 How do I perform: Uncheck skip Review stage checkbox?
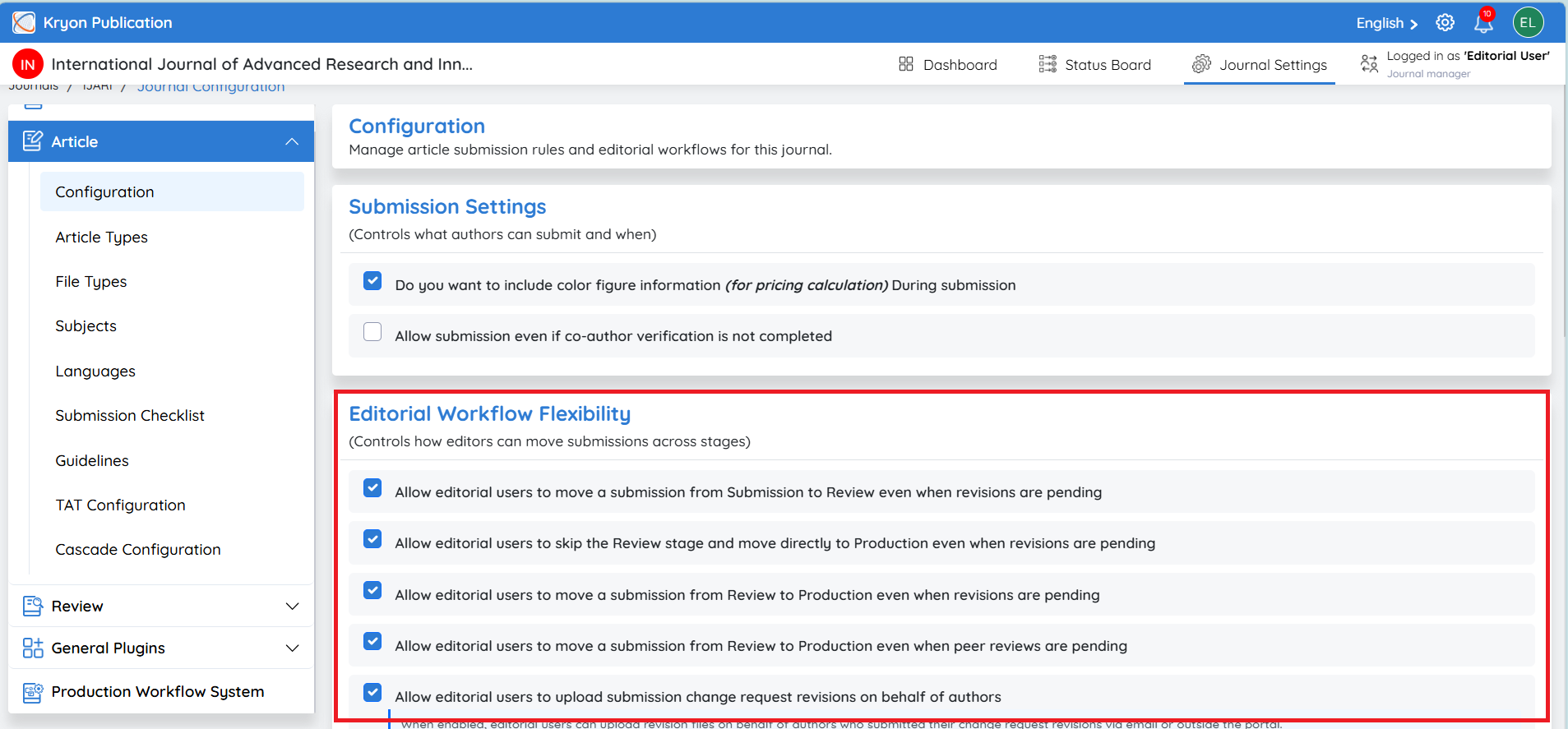pyautogui.click(x=372, y=539)
